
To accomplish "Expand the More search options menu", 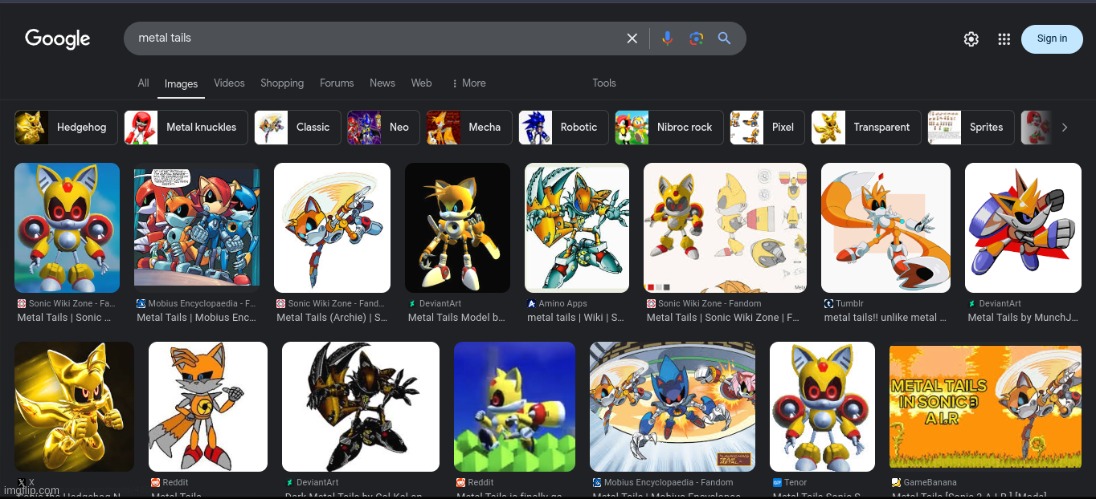I will (468, 83).
